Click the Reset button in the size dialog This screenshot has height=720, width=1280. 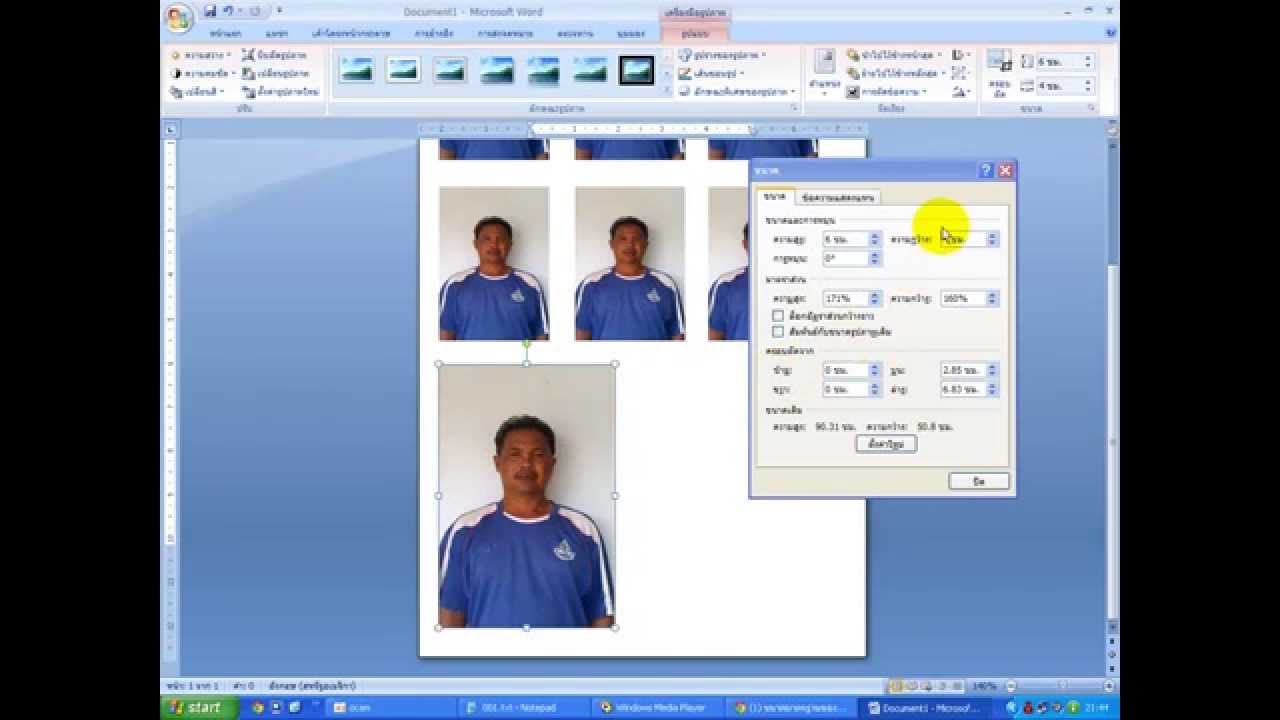886,443
